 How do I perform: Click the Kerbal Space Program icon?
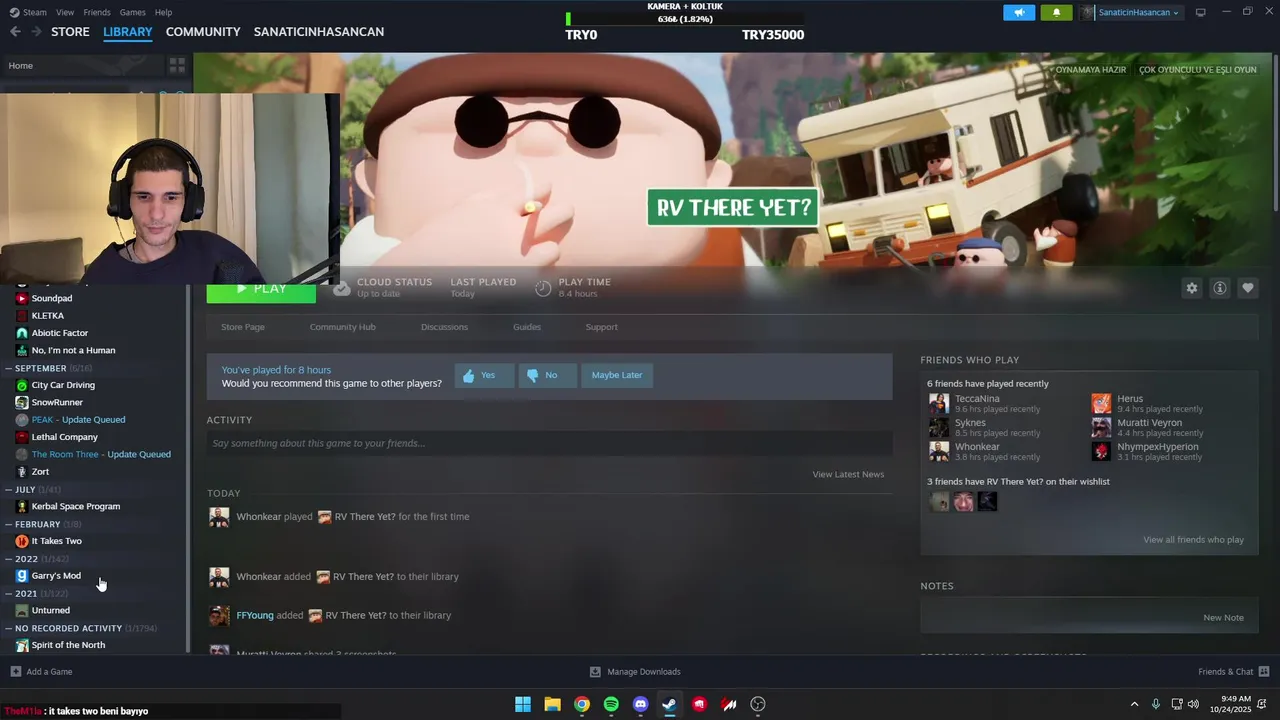coord(22,506)
